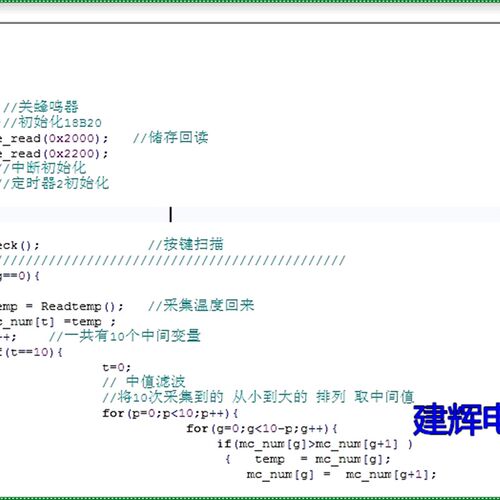Click the long slash comment divider line

(x=173, y=260)
